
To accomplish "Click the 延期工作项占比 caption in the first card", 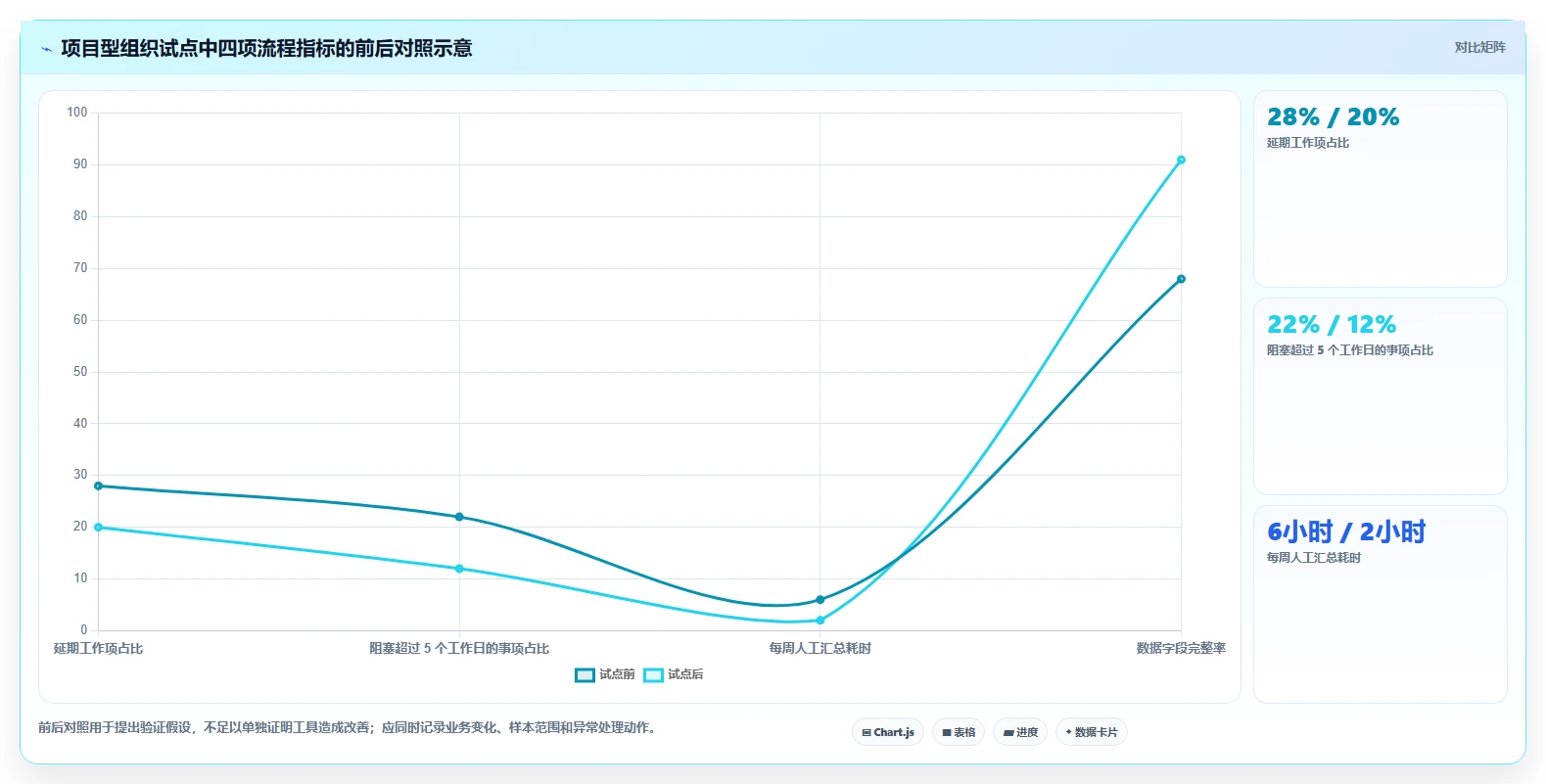I will click(1308, 143).
